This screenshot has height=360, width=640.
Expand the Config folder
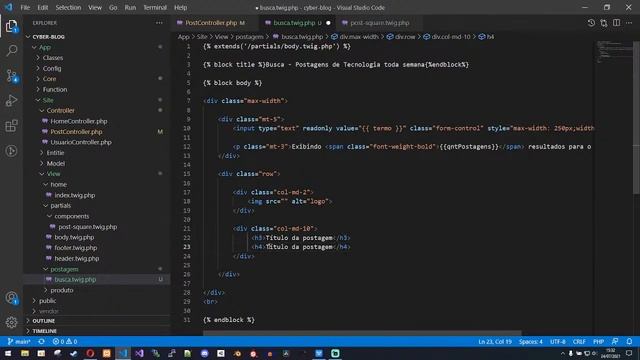point(52,68)
